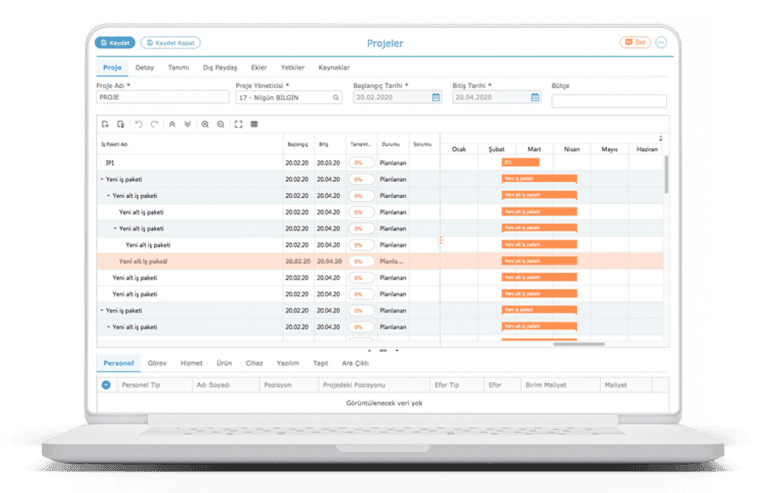
Task: Click the Kaydet Kapat button
Action: click(171, 43)
